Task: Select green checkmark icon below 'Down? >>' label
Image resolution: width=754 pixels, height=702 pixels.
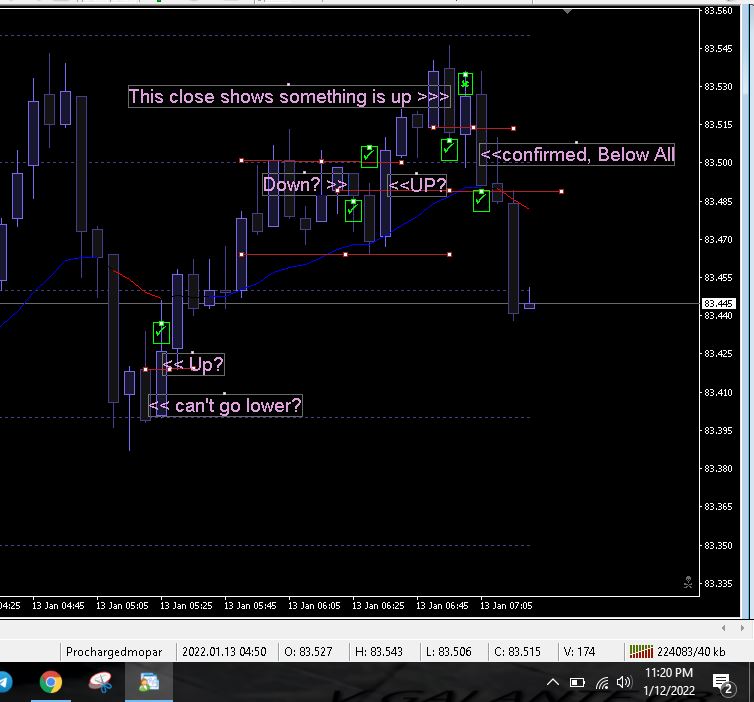Action: pyautogui.click(x=353, y=211)
